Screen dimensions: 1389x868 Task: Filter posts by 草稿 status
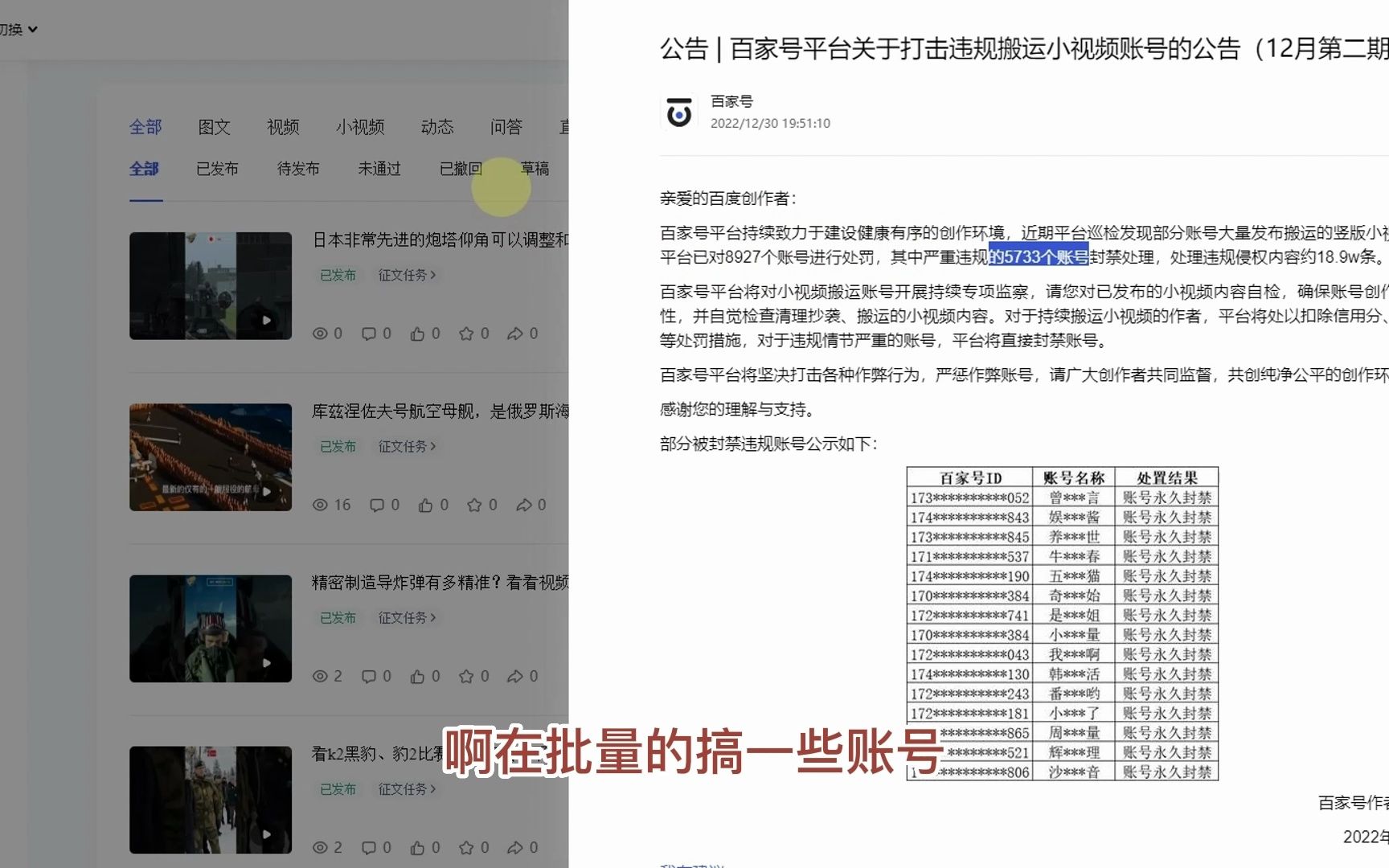(x=535, y=169)
